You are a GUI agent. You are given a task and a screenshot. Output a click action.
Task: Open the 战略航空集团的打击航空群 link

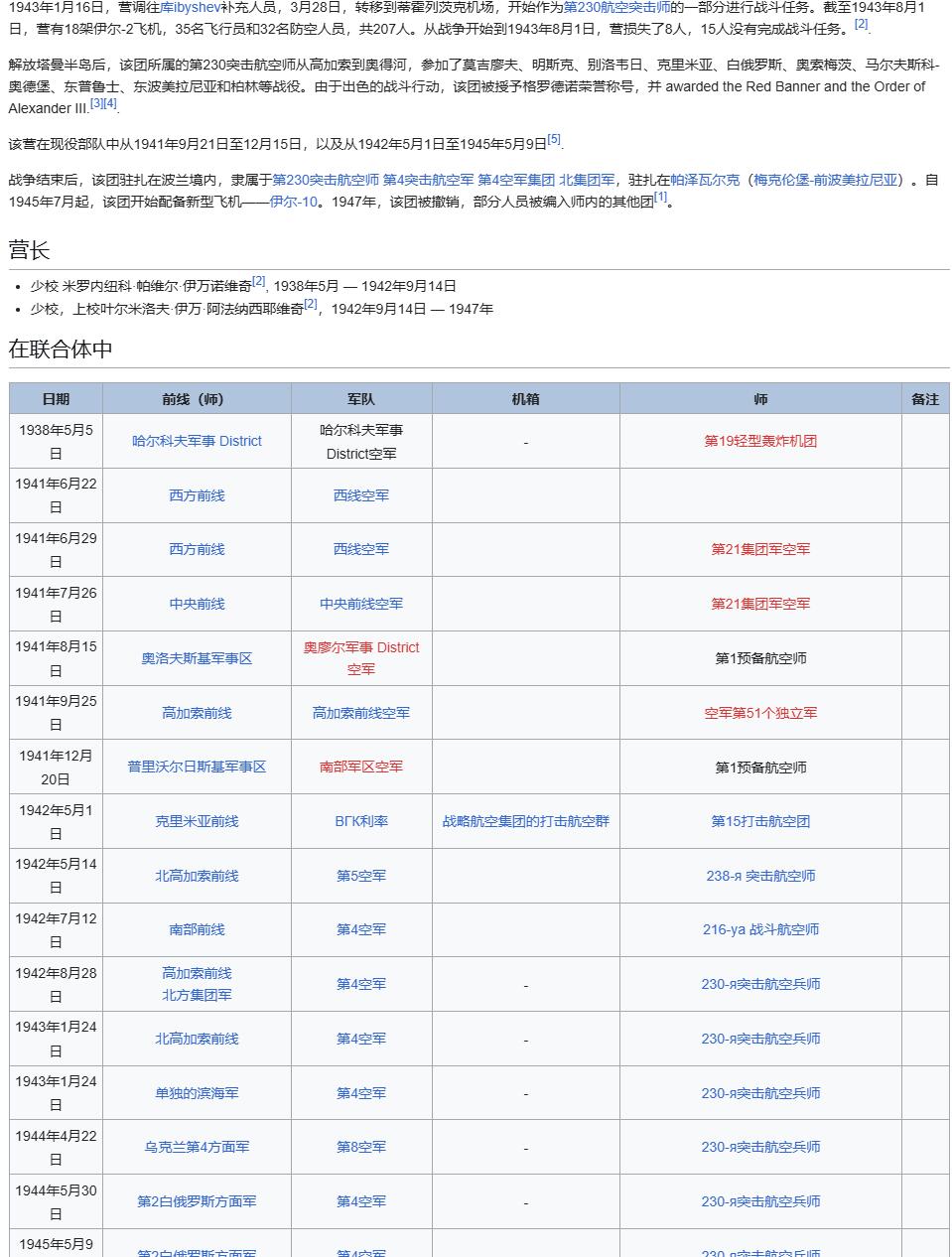(525, 821)
